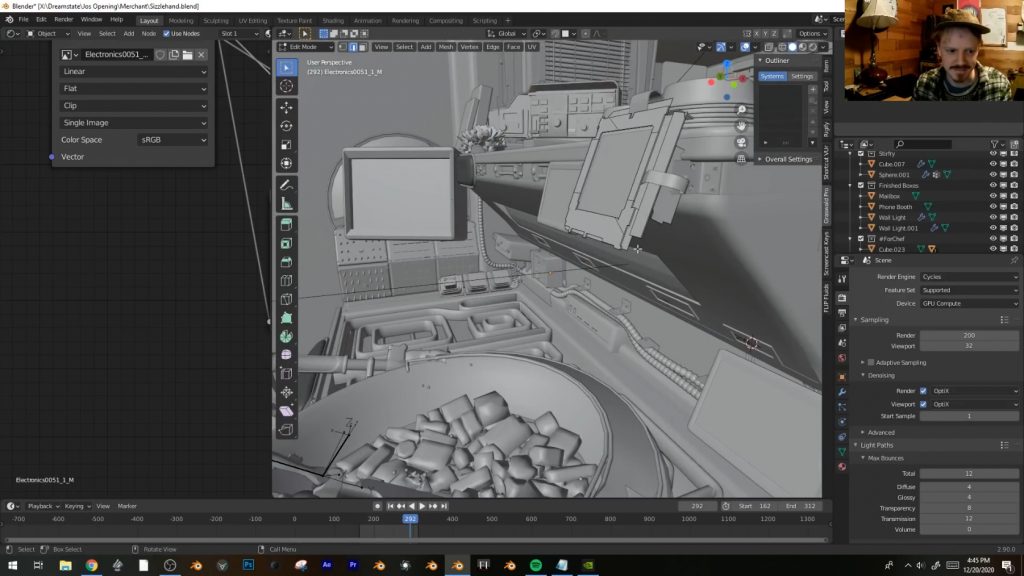Image resolution: width=1024 pixels, height=576 pixels.
Task: Select the Cursor tool in viewport toolbar
Action: pyautogui.click(x=287, y=86)
